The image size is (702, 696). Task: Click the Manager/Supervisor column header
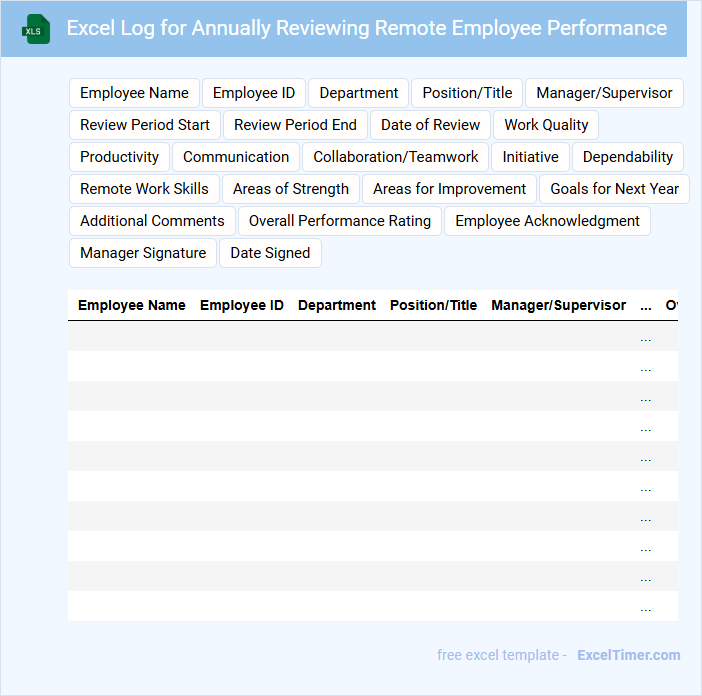[558, 305]
